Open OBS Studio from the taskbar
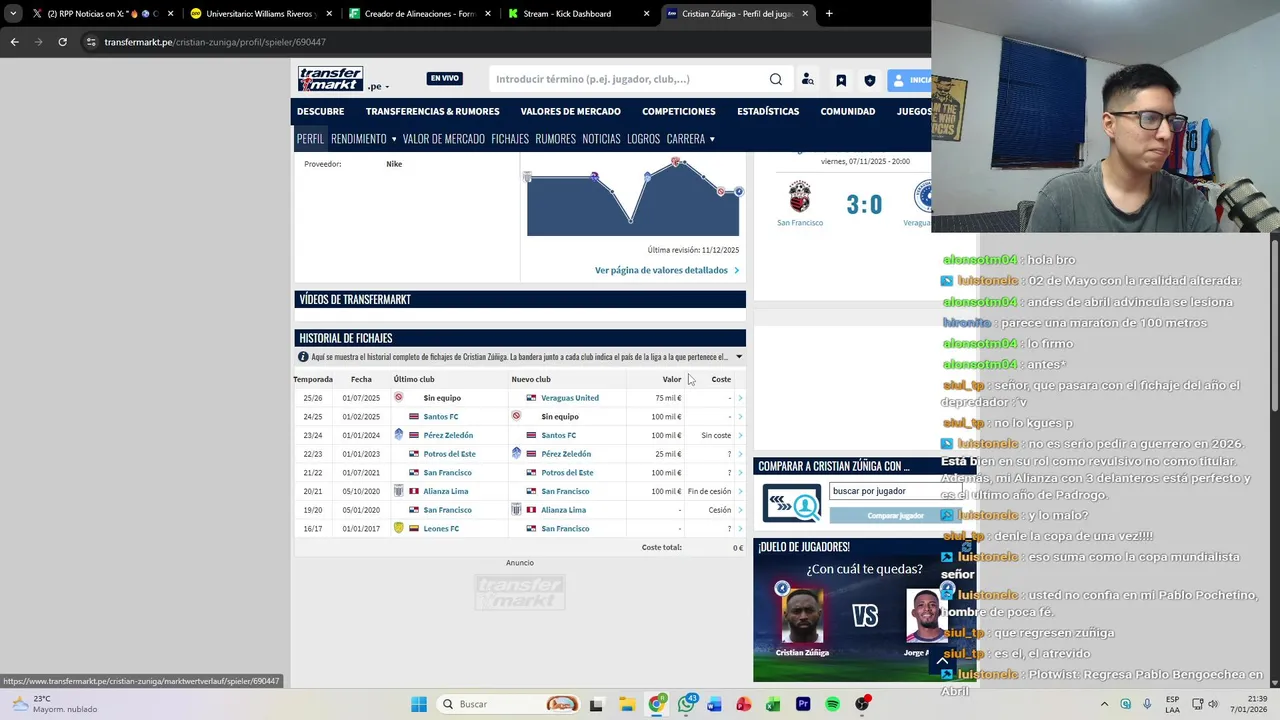 pos(862,704)
